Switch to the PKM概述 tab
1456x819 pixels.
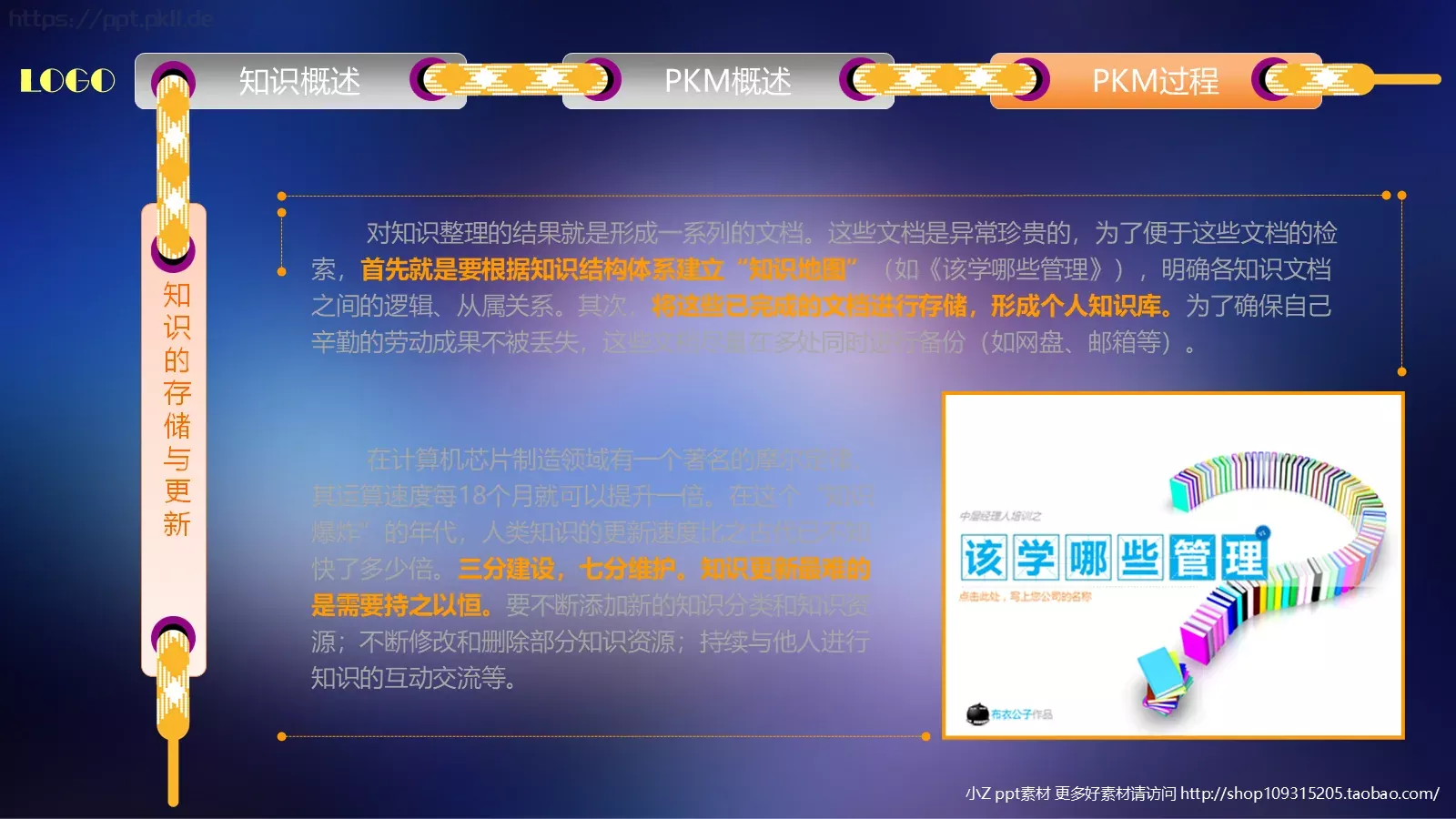[728, 81]
